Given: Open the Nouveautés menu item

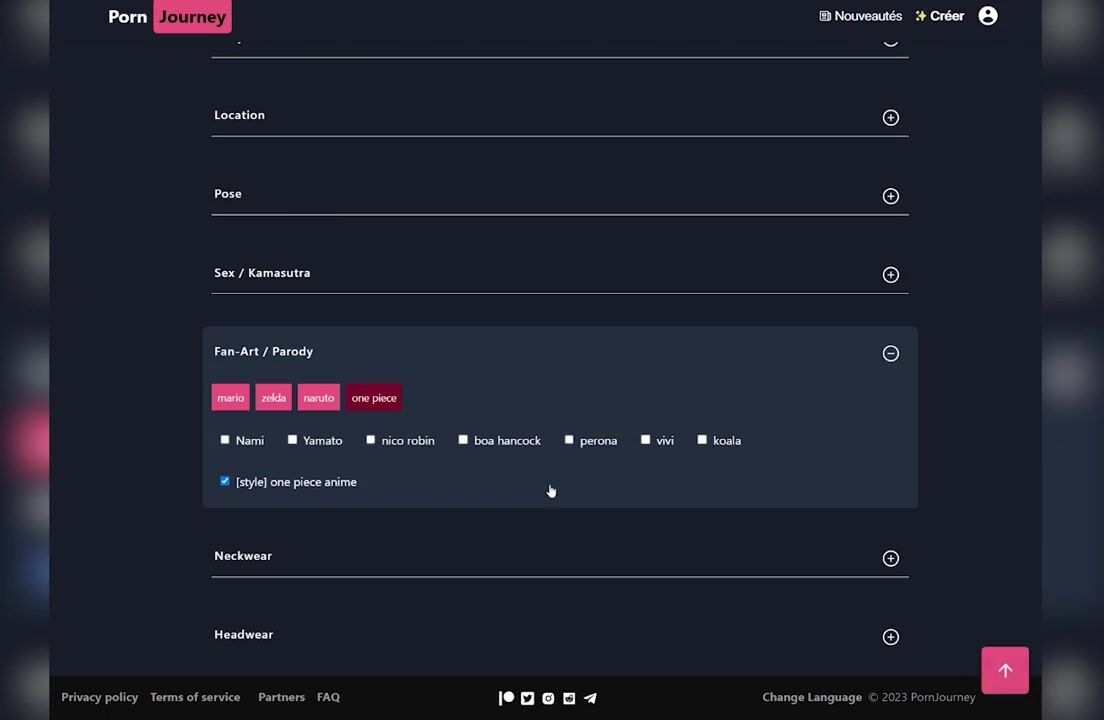Looking at the screenshot, I should (x=860, y=16).
